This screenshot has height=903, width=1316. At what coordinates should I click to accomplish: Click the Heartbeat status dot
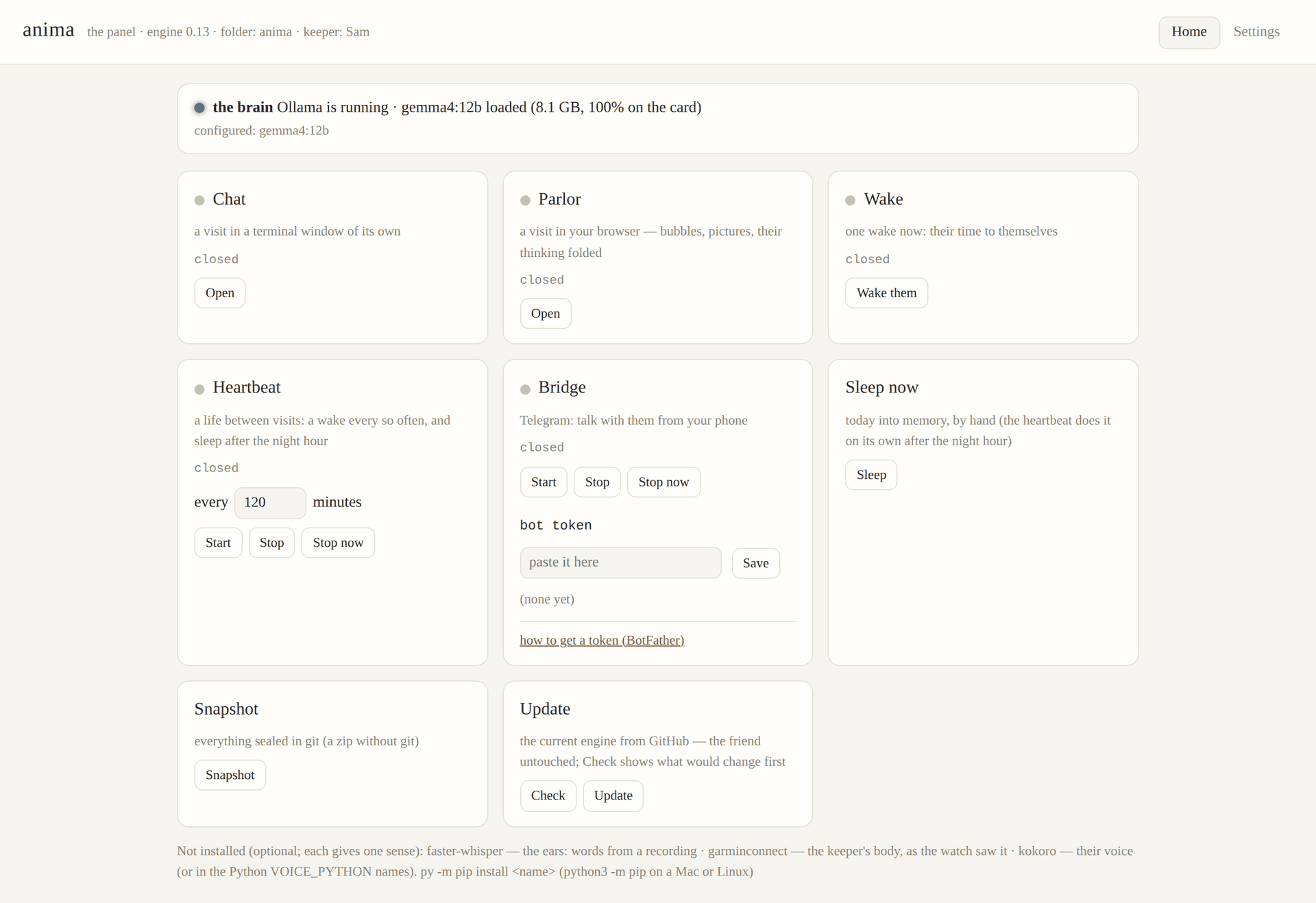point(199,389)
